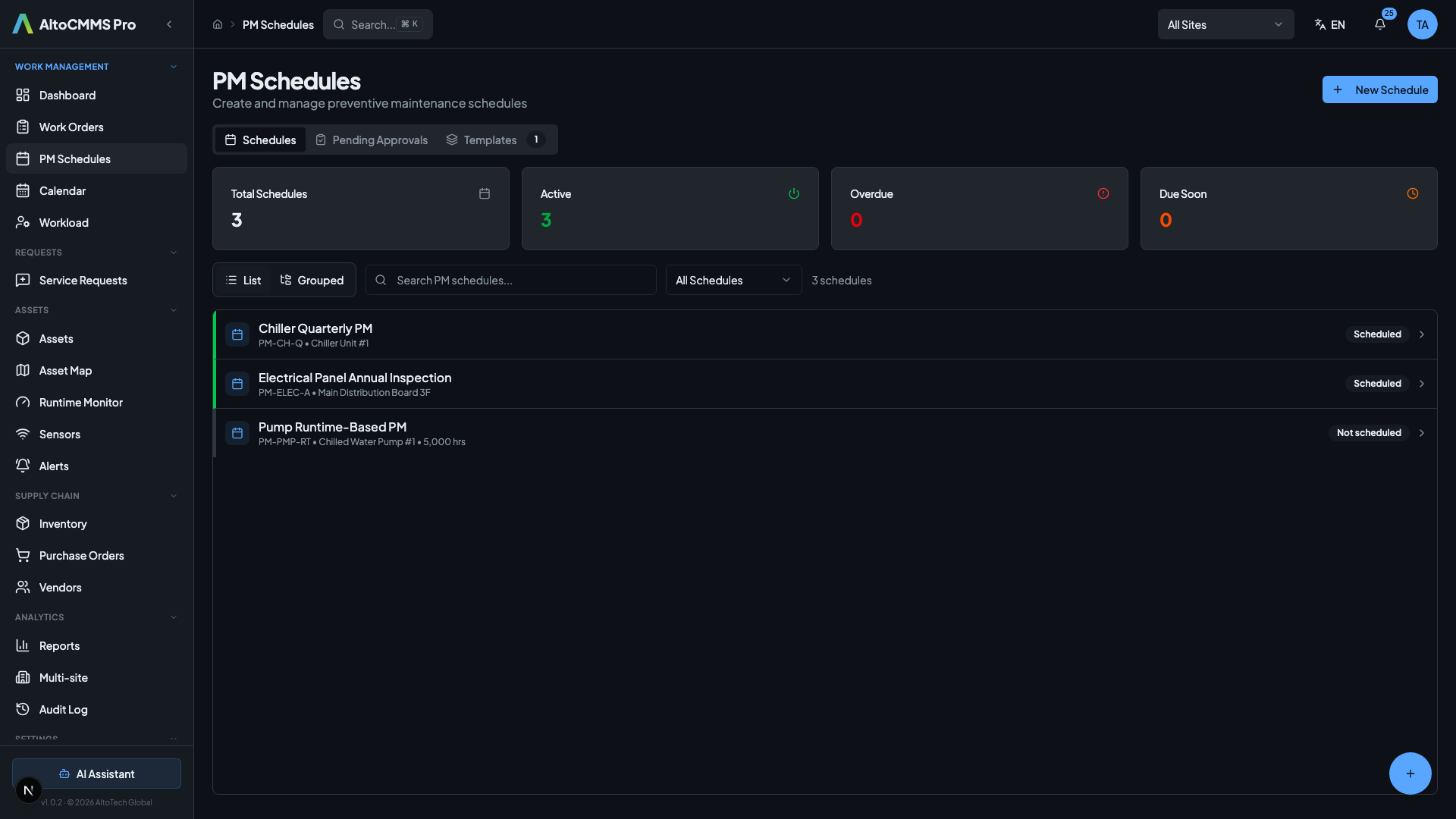The width and height of the screenshot is (1456, 819).
Task: Click the home breadcrumb icon
Action: pos(218,24)
